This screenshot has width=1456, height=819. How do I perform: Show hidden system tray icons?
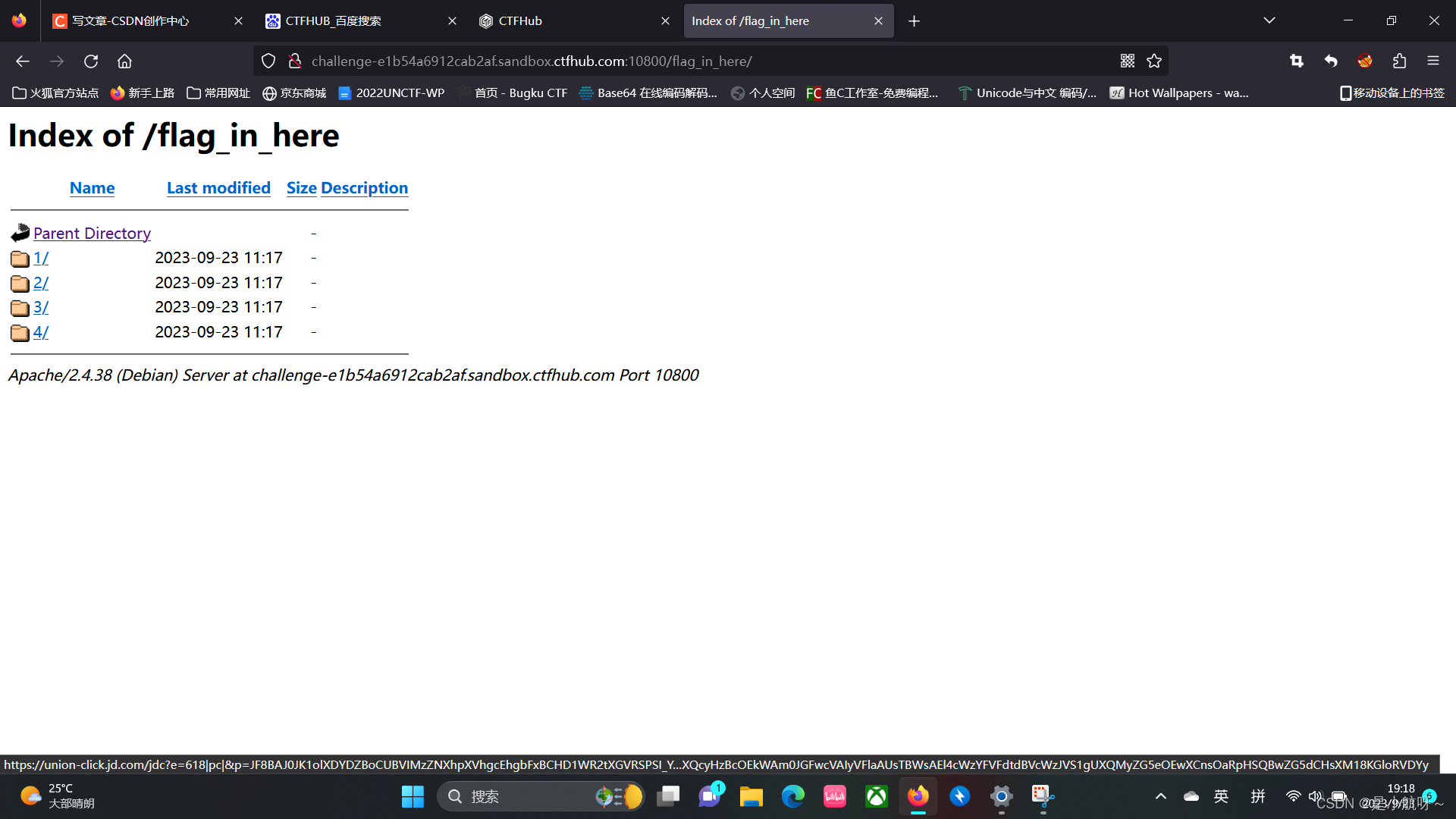click(x=1160, y=796)
